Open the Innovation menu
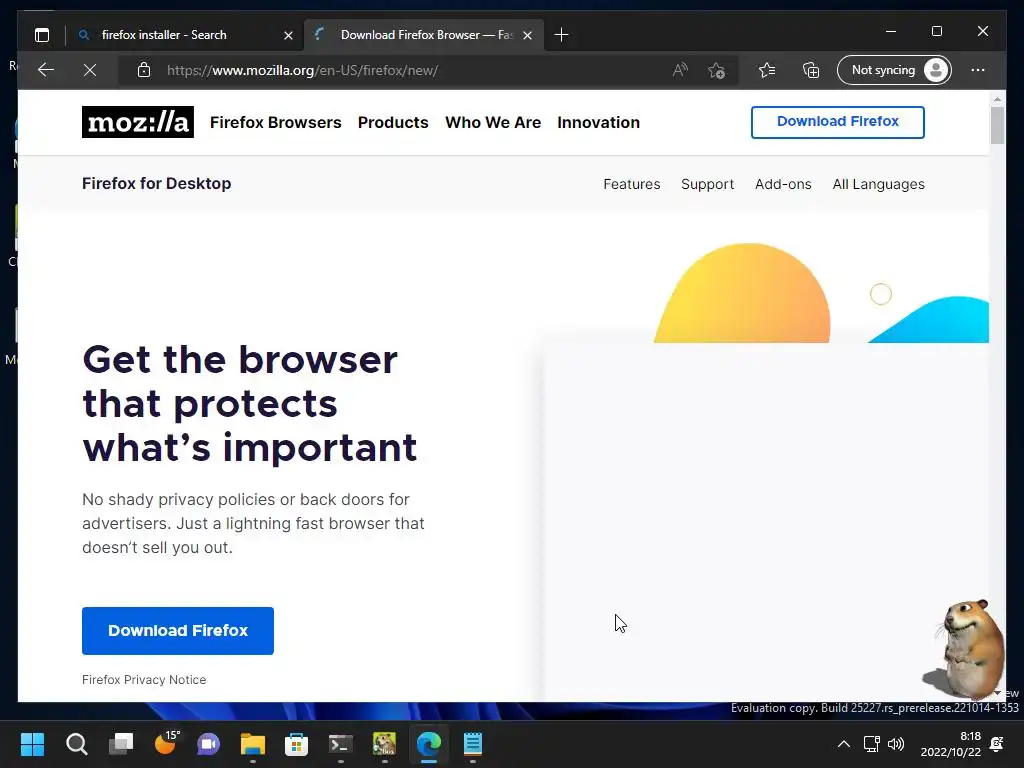 598,122
